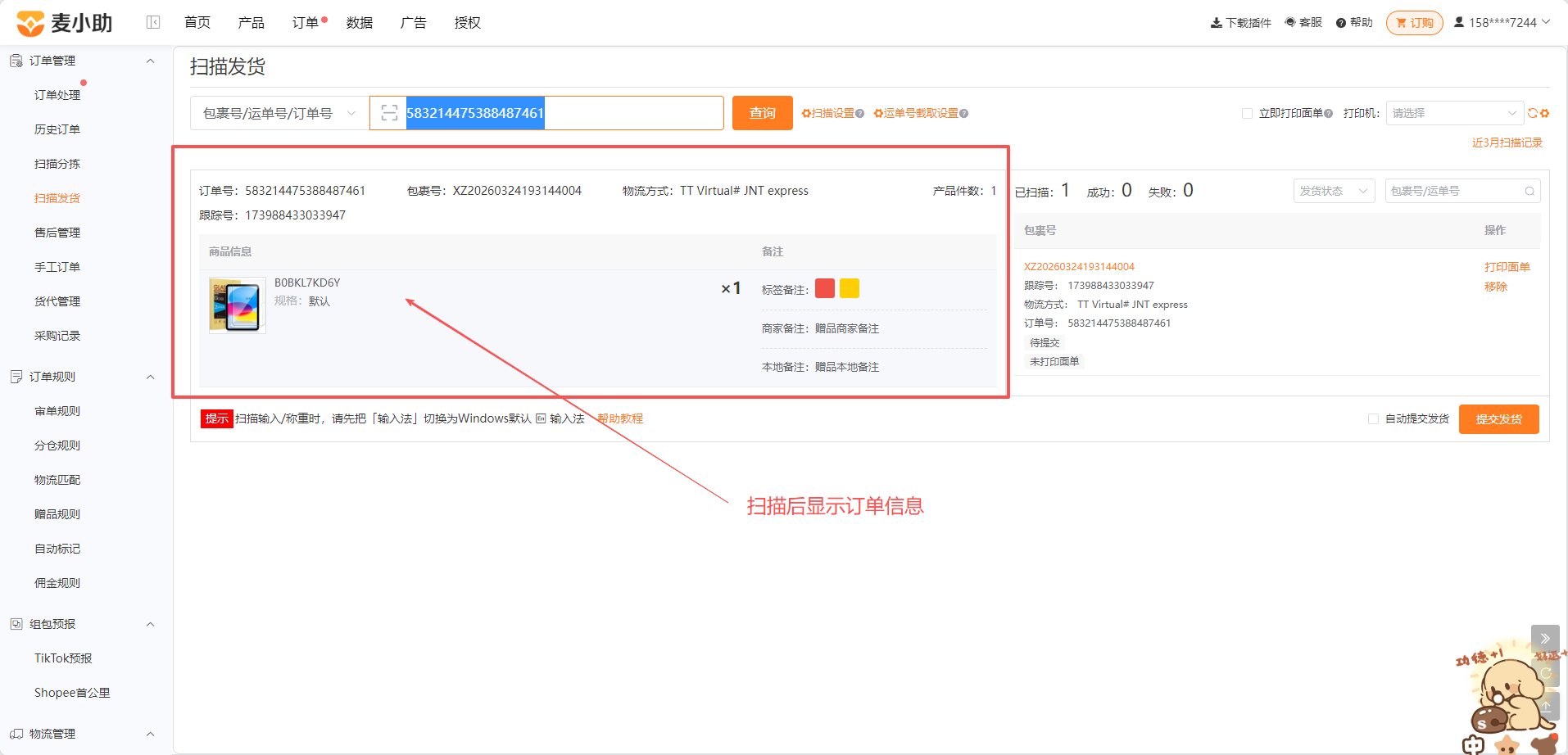
Task: Open 赠品规则 in sidebar
Action: coord(57,514)
